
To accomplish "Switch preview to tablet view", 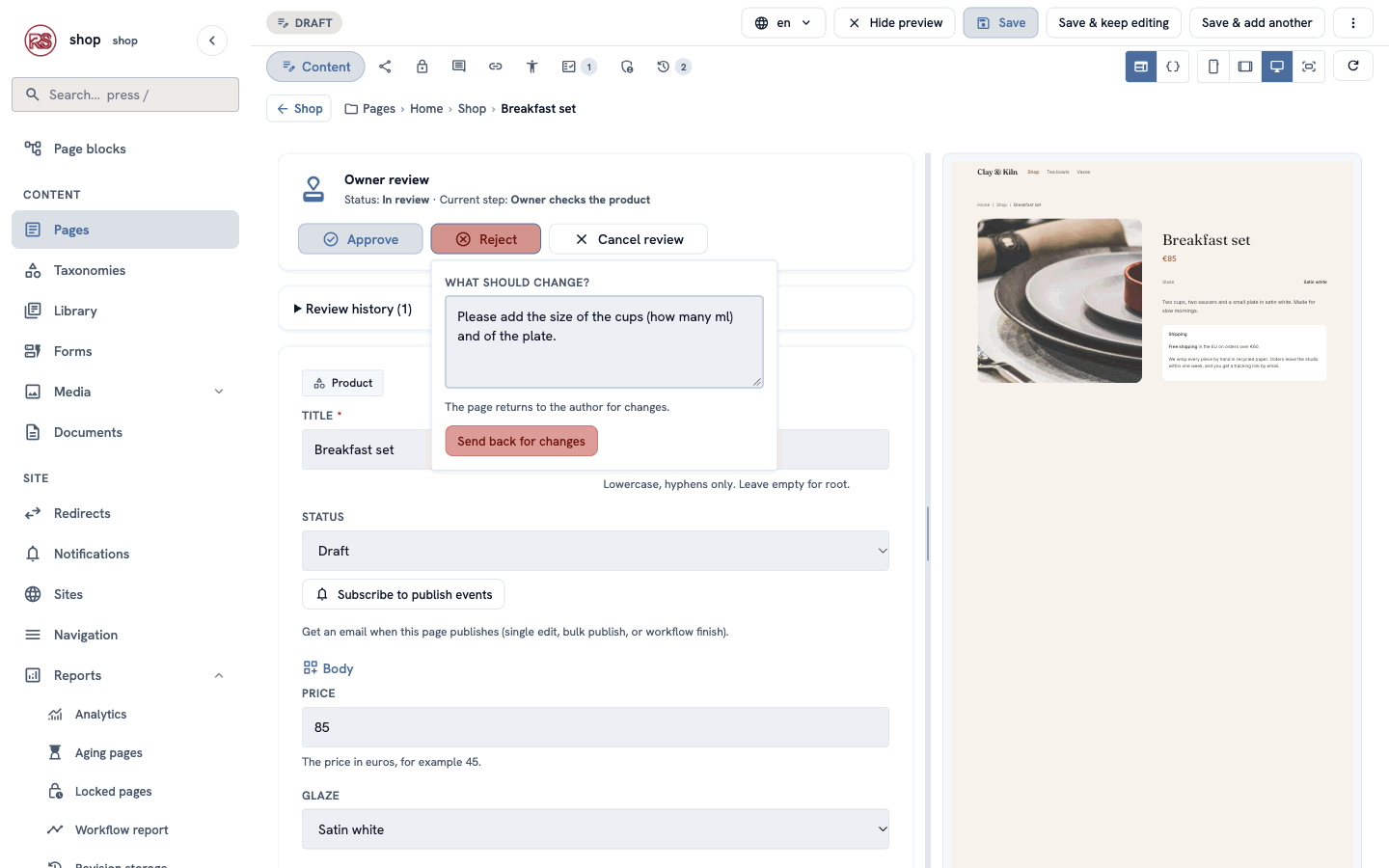I will pyautogui.click(x=1245, y=67).
